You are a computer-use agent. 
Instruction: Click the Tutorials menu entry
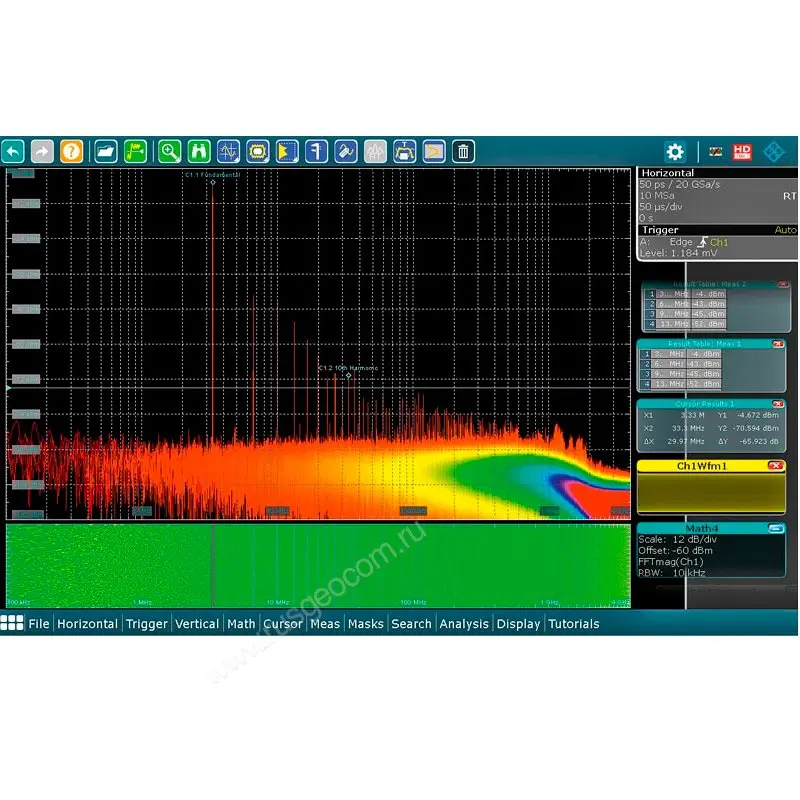click(573, 624)
